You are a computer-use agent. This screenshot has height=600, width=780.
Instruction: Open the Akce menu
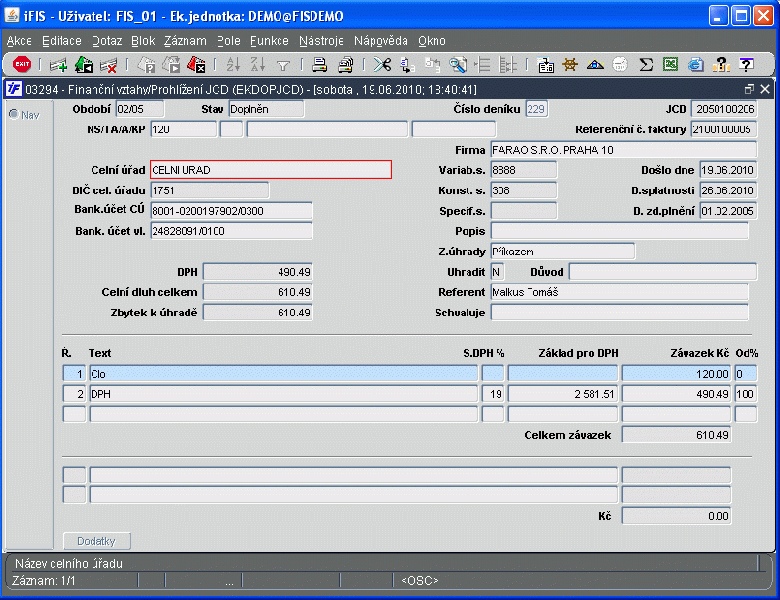(19, 41)
